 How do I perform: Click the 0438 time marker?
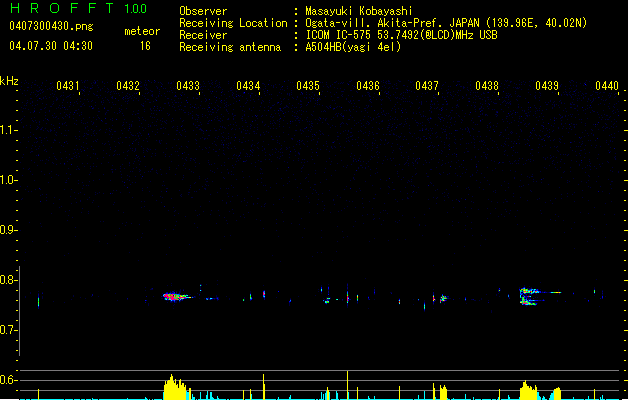487,85
